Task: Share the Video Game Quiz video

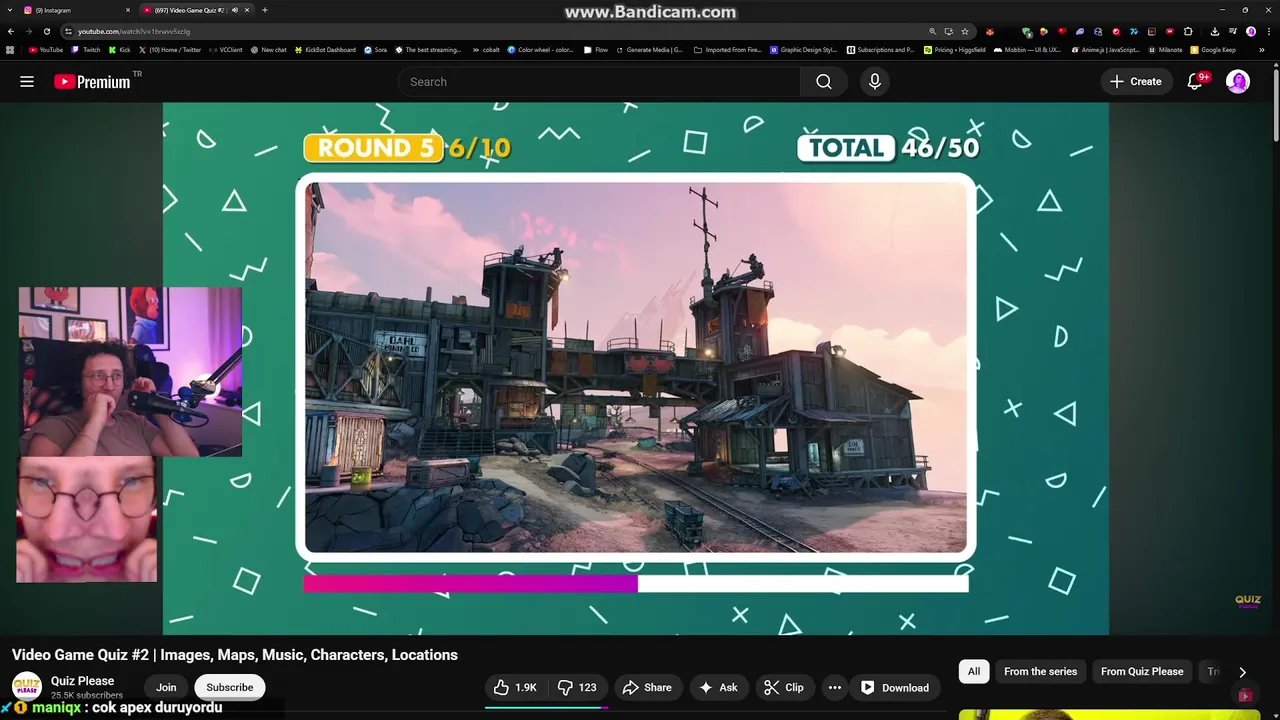Action: pyautogui.click(x=647, y=688)
